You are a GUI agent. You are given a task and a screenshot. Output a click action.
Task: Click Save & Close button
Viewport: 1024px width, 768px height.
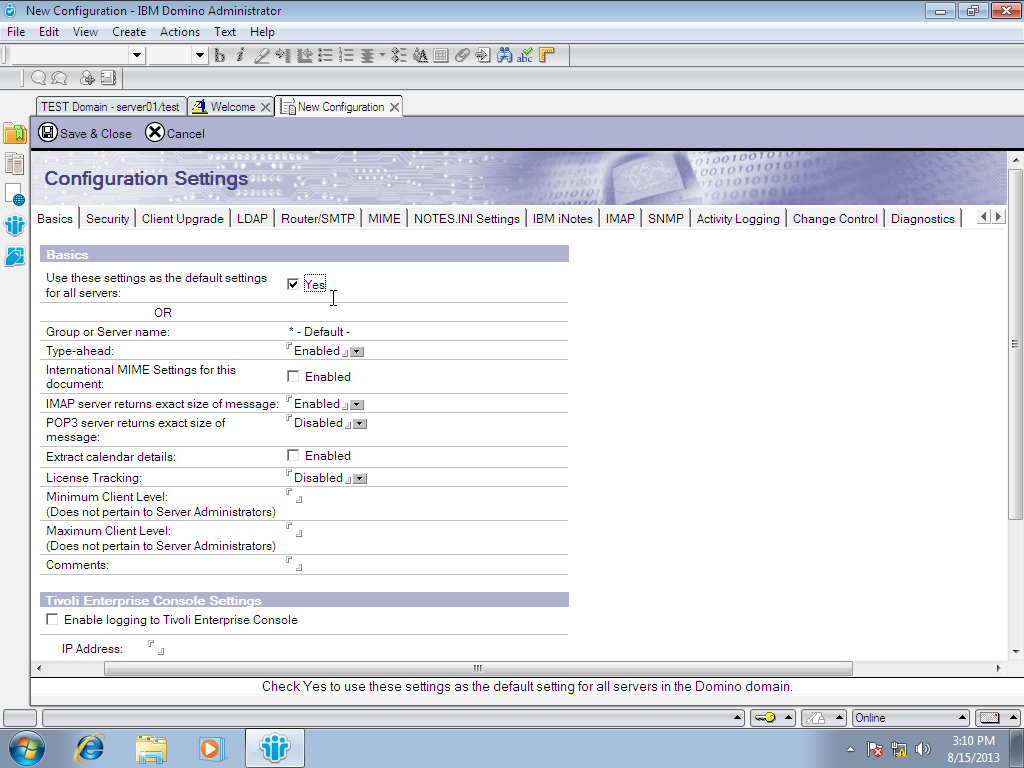[x=85, y=133]
